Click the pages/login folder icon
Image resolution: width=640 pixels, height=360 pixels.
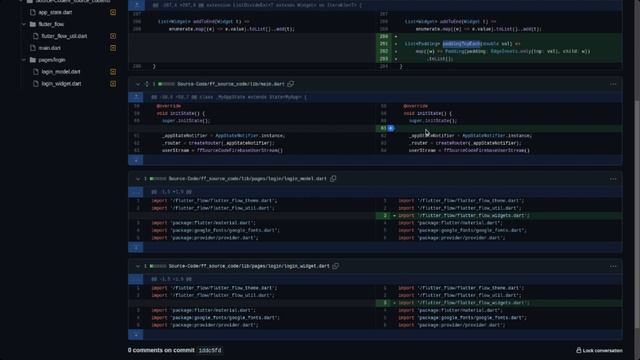pyautogui.click(x=33, y=60)
